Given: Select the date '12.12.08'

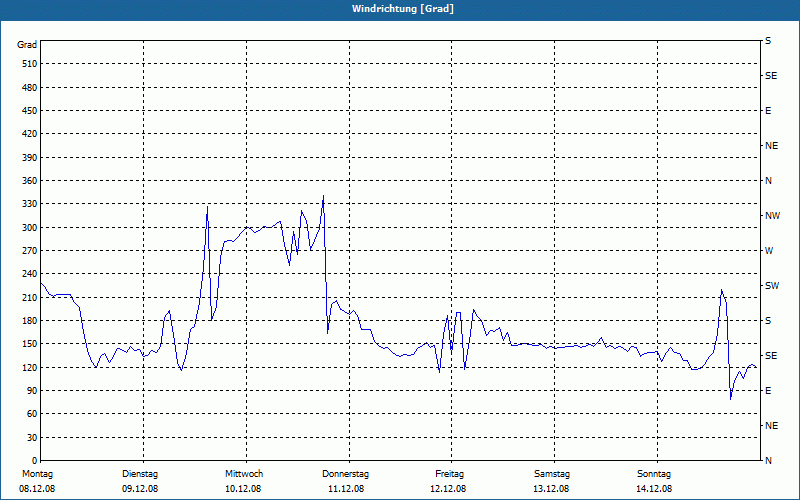Looking at the screenshot, I should tap(448, 489).
